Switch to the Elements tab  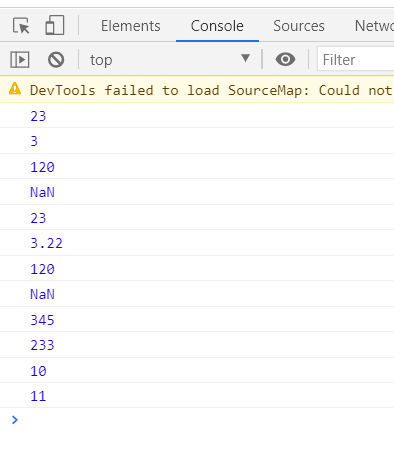point(131,26)
